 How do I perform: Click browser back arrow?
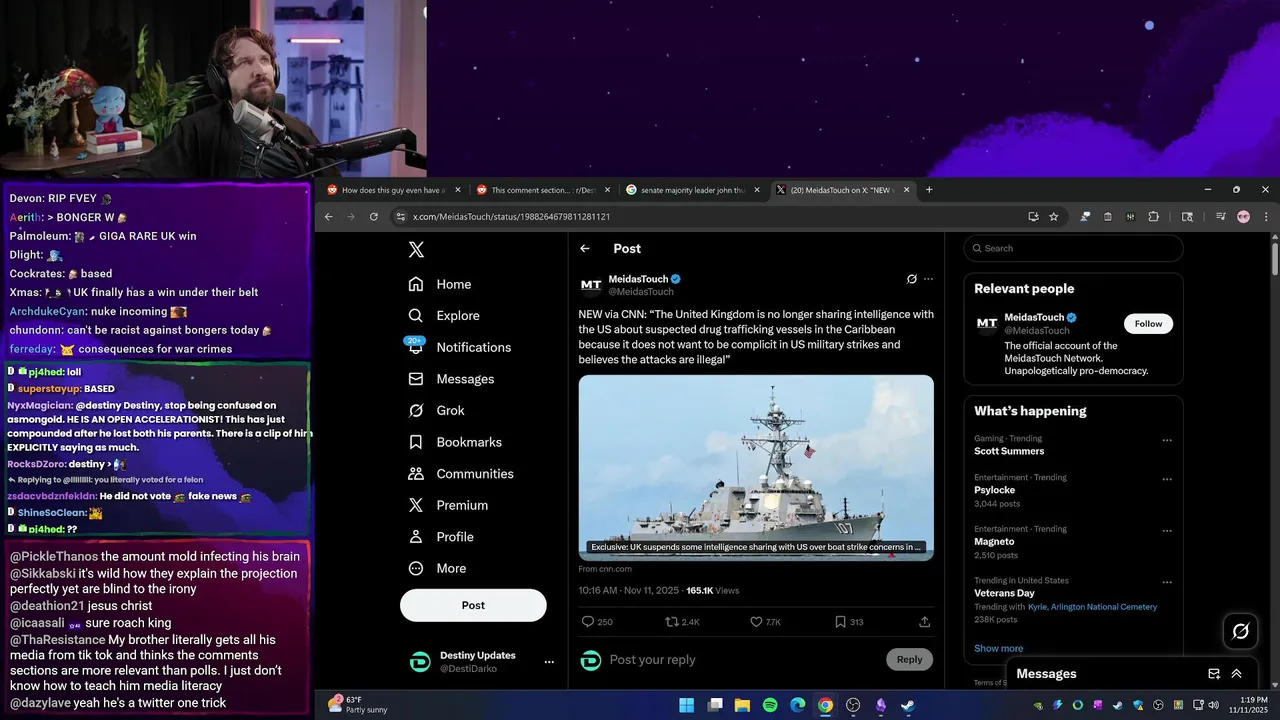click(x=328, y=216)
